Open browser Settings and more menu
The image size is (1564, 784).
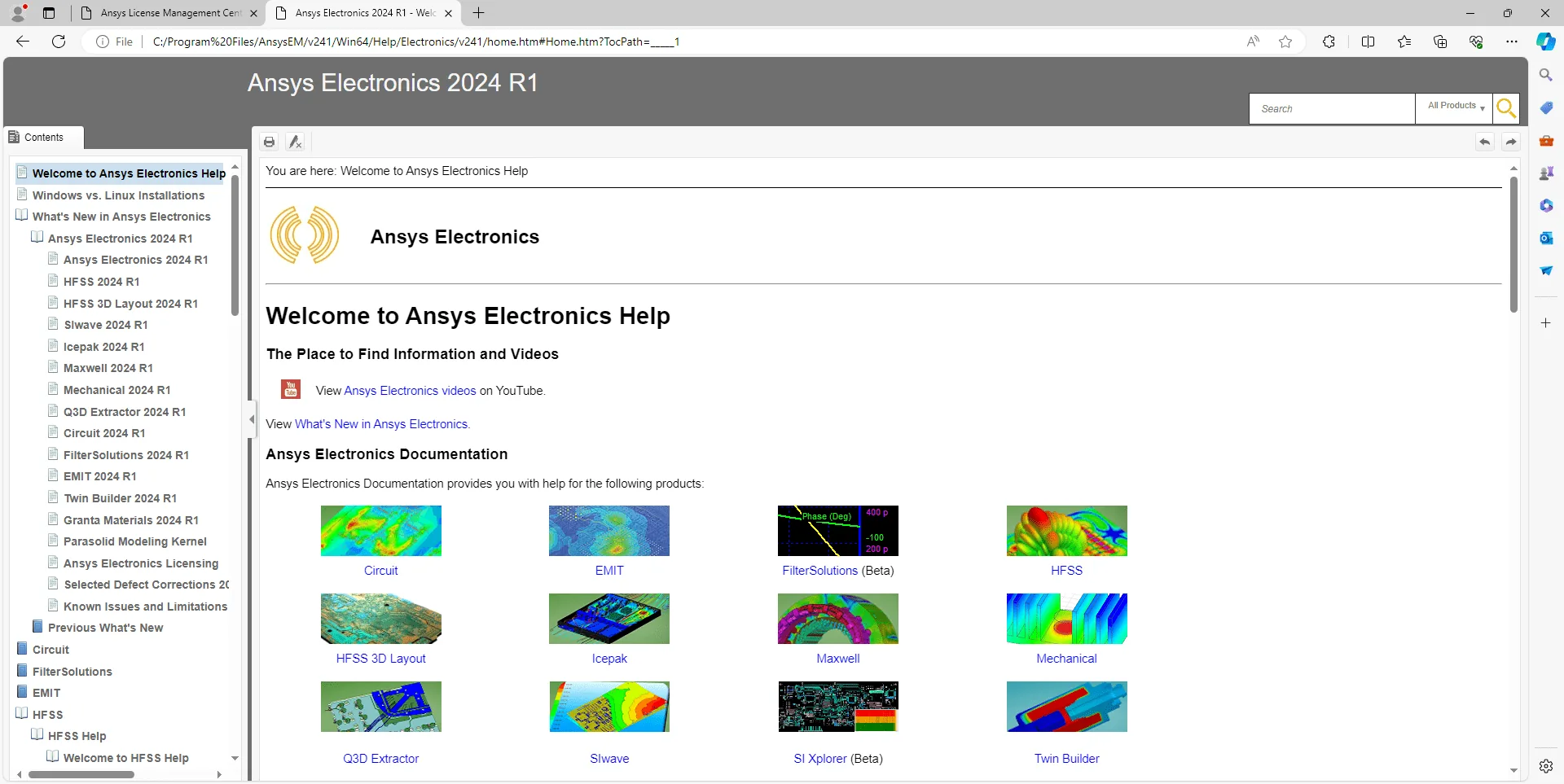click(1512, 42)
